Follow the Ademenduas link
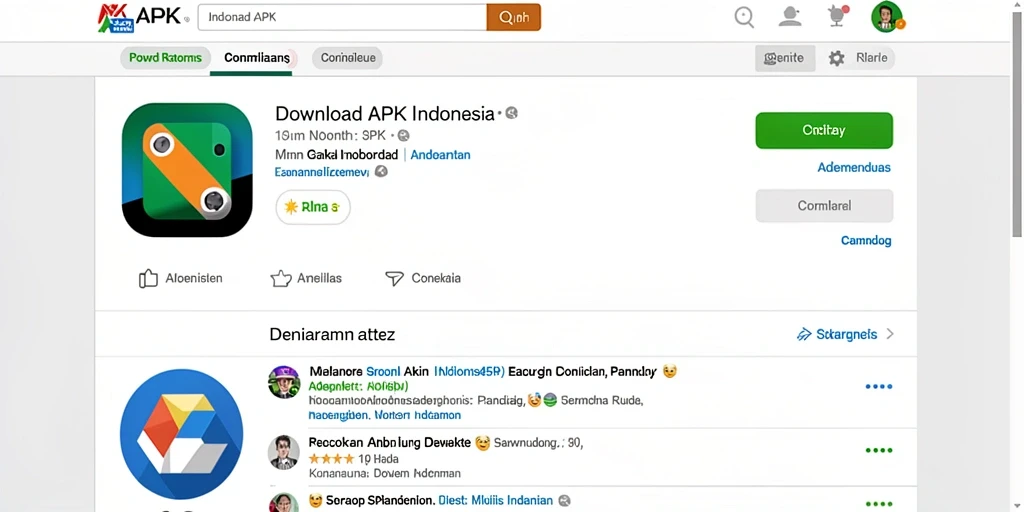1024x512 pixels. (x=854, y=168)
